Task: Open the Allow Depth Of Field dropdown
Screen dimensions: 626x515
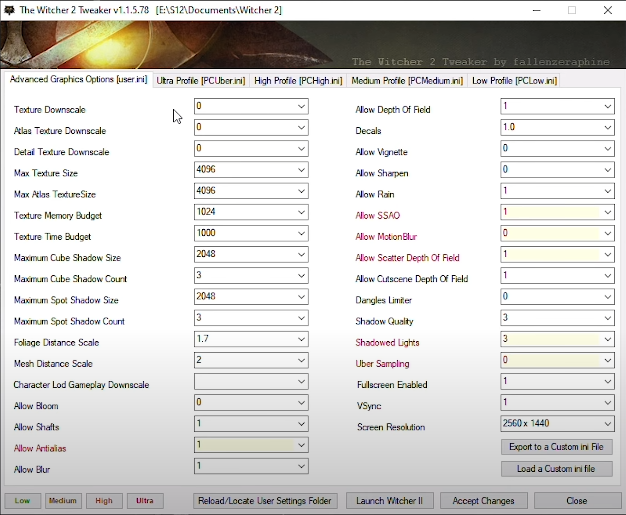Action: pos(557,106)
